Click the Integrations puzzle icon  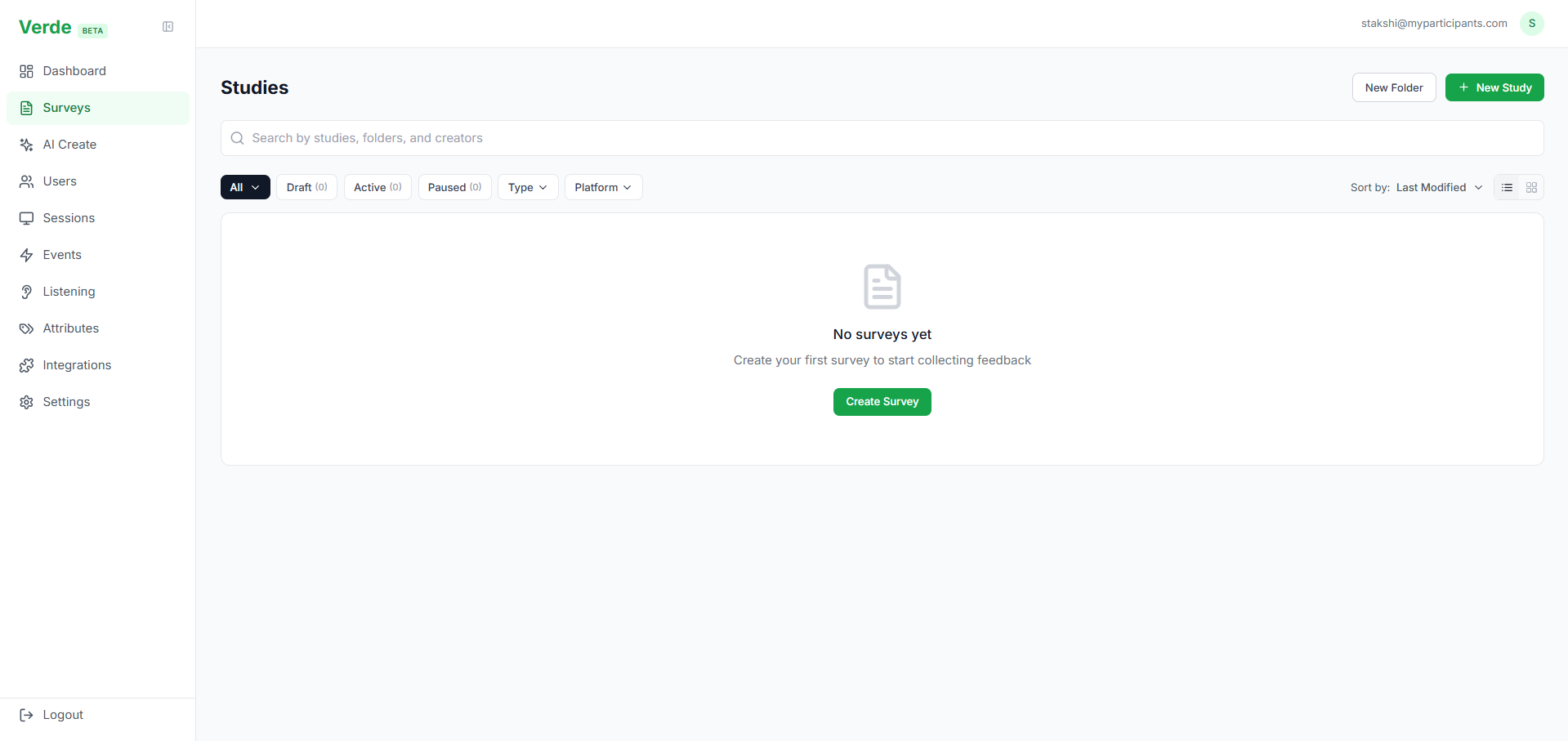[26, 365]
